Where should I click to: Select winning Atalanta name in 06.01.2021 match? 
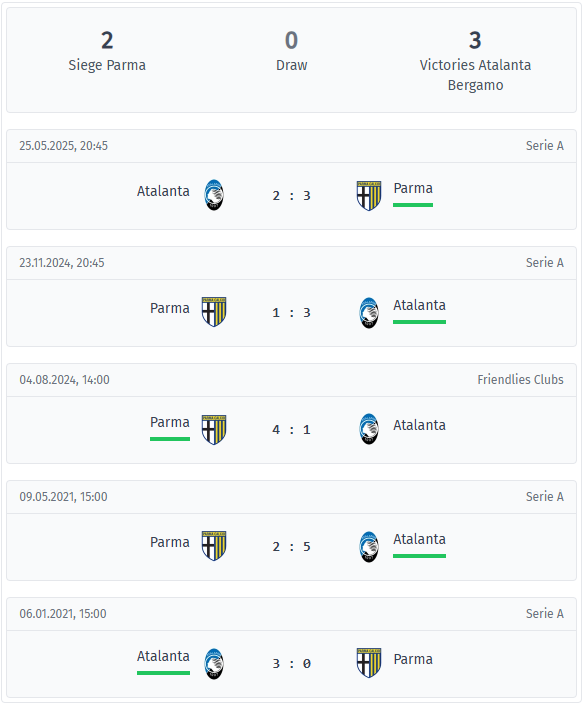[x=163, y=656]
